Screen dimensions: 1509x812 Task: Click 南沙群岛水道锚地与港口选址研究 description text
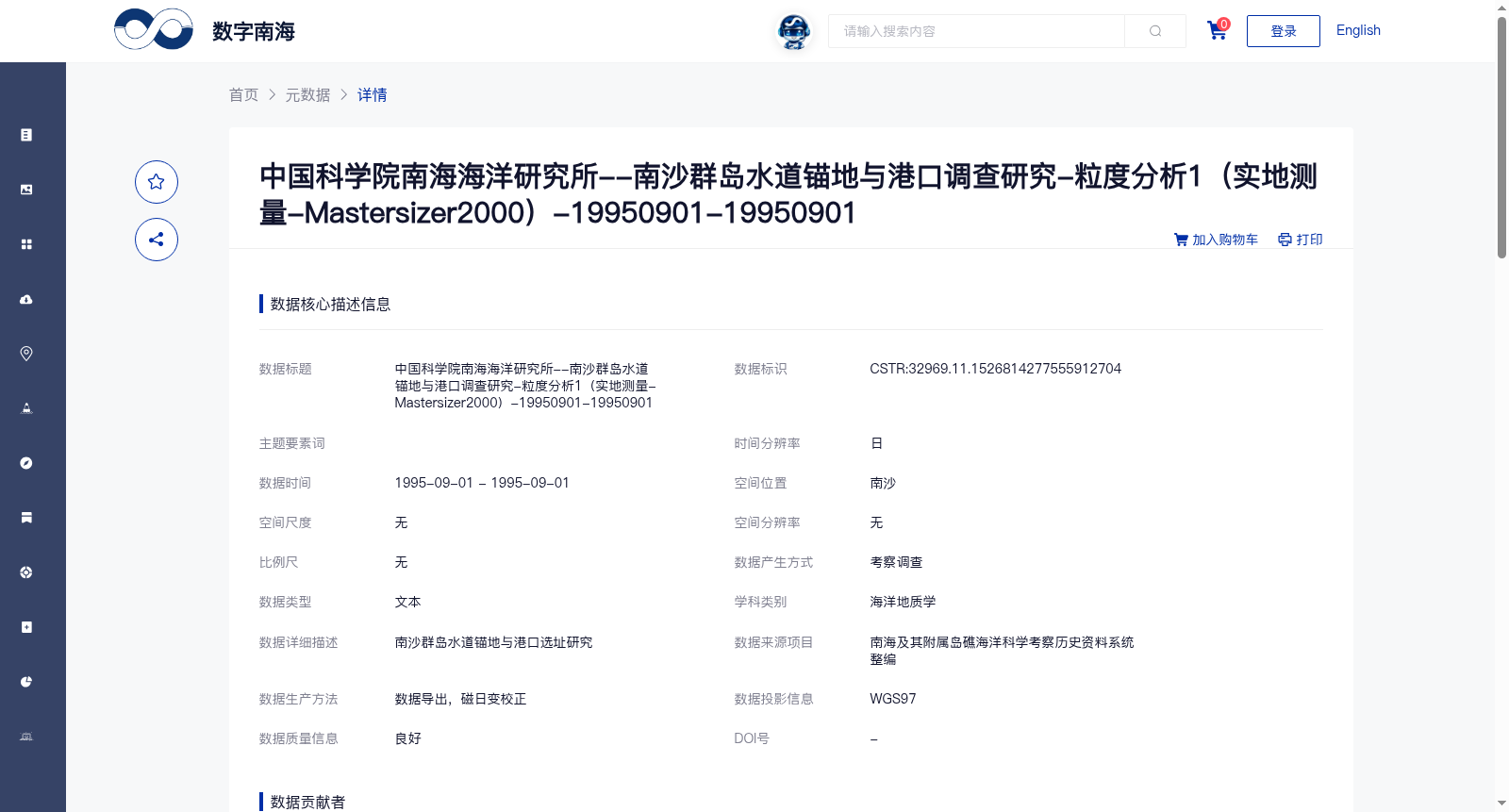[x=493, y=642]
